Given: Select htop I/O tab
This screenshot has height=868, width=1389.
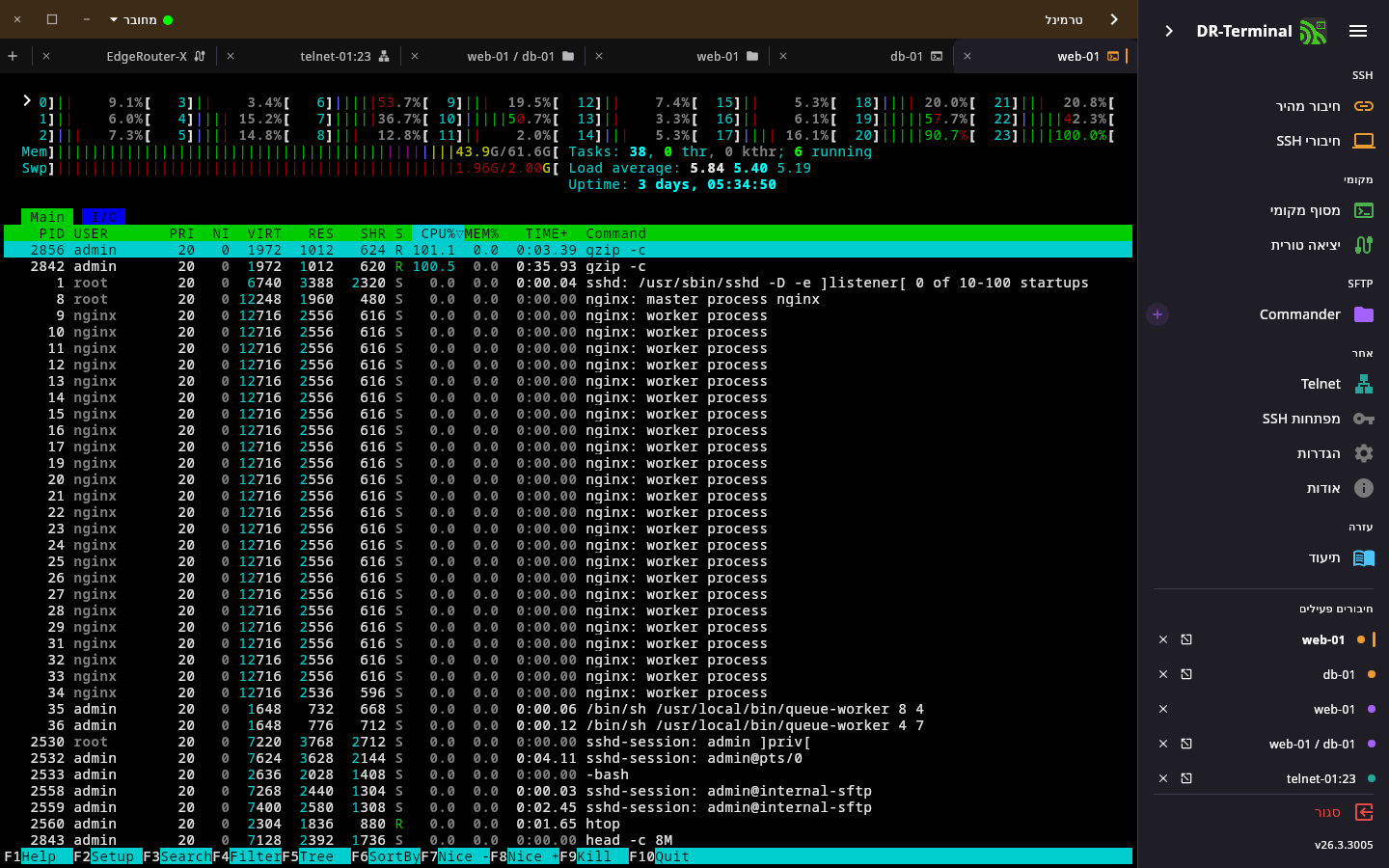Looking at the screenshot, I should 103,217.
